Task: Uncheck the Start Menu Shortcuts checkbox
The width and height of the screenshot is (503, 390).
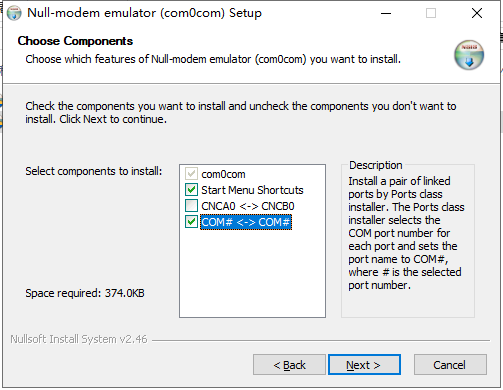Action: pyautogui.click(x=191, y=190)
